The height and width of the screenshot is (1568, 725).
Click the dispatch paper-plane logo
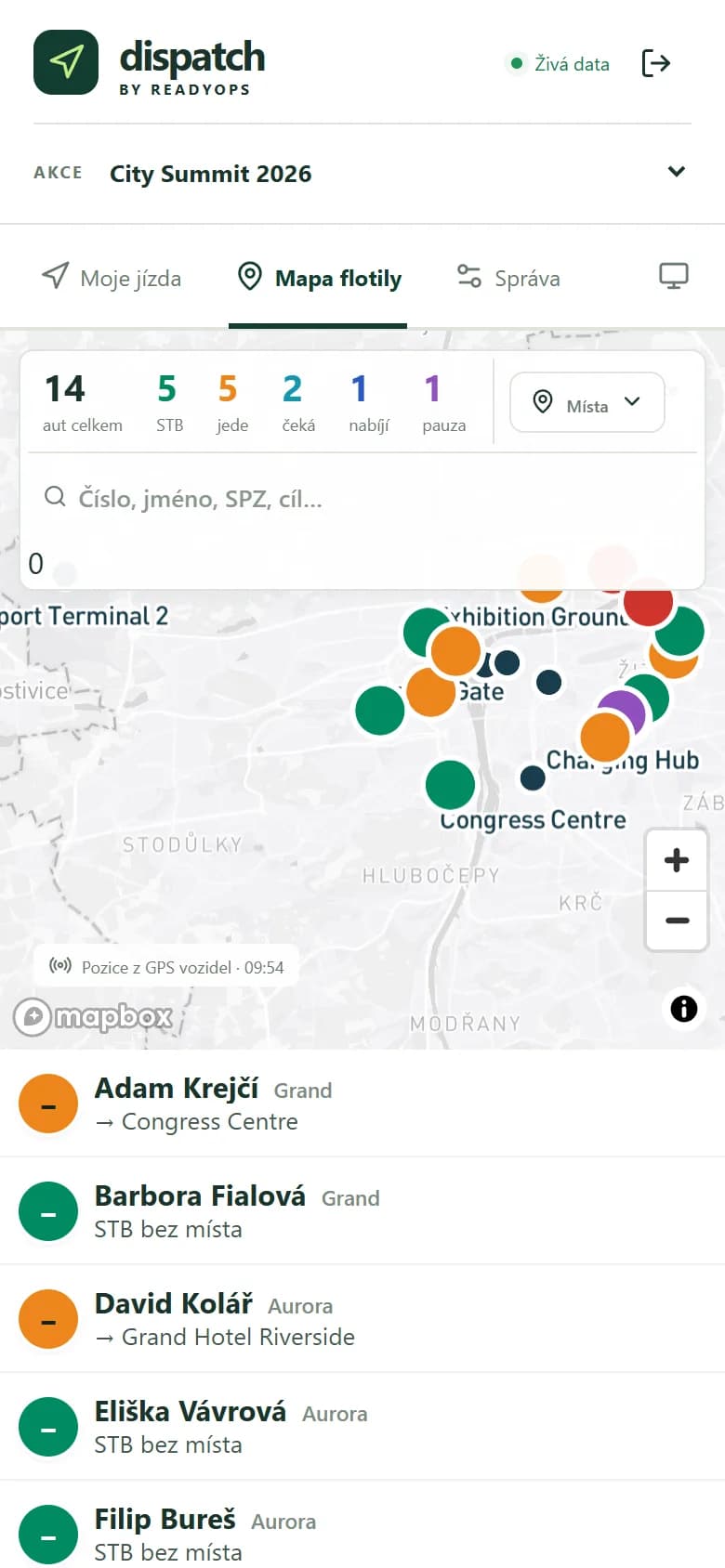(66, 62)
